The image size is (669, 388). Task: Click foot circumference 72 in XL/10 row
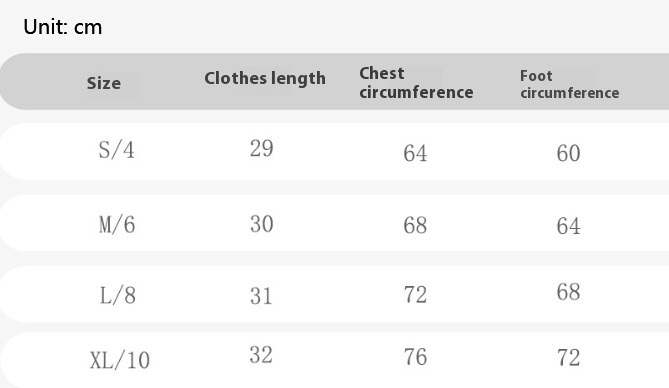pos(568,358)
